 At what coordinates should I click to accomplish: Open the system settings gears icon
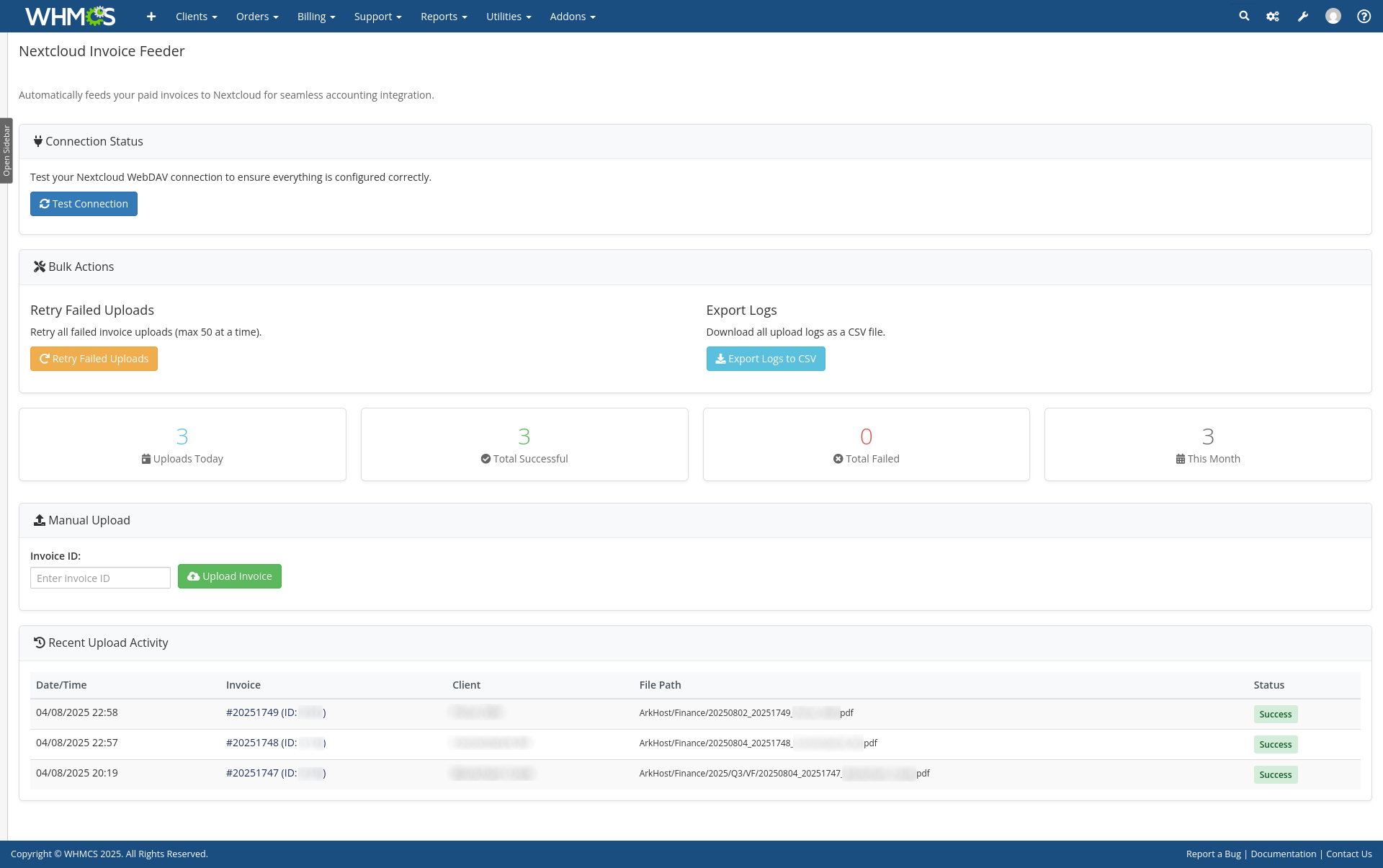click(1273, 16)
